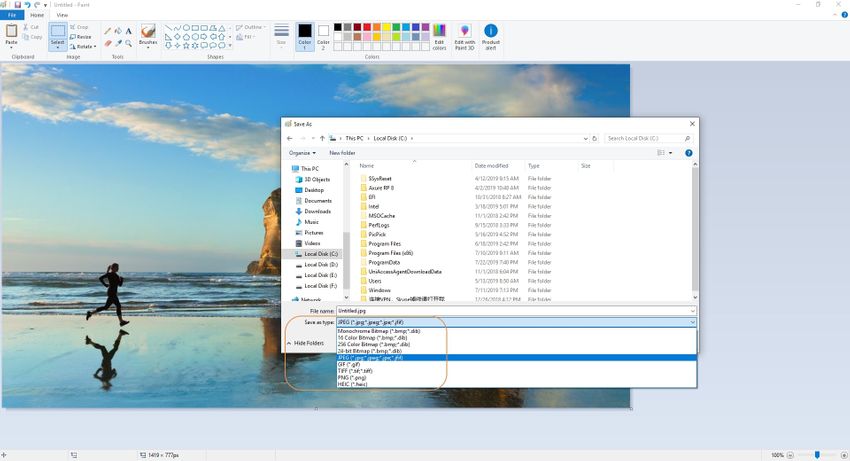Activate the Magnifier tool
The width and height of the screenshot is (850, 461).
tap(130, 43)
